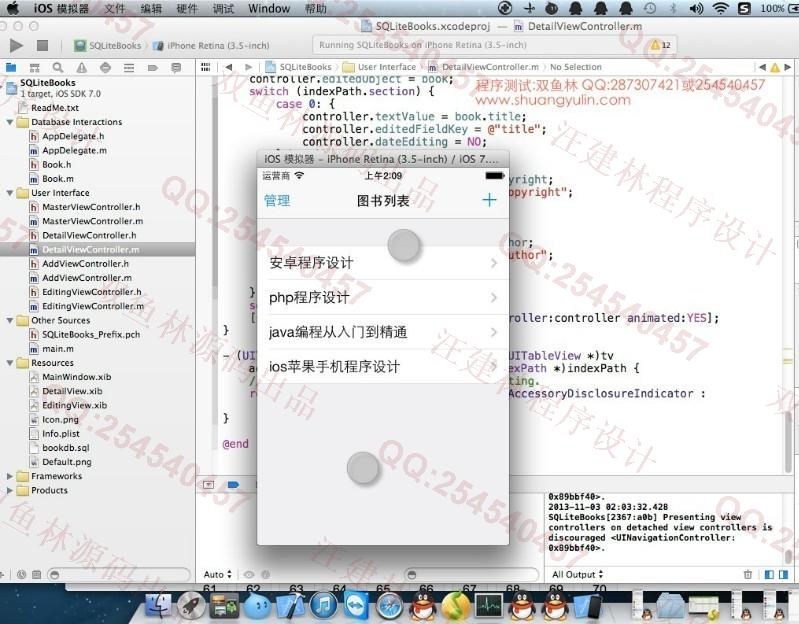The image size is (799, 624).
Task: Open Finder from the Dock
Action: pyautogui.click(x=159, y=605)
